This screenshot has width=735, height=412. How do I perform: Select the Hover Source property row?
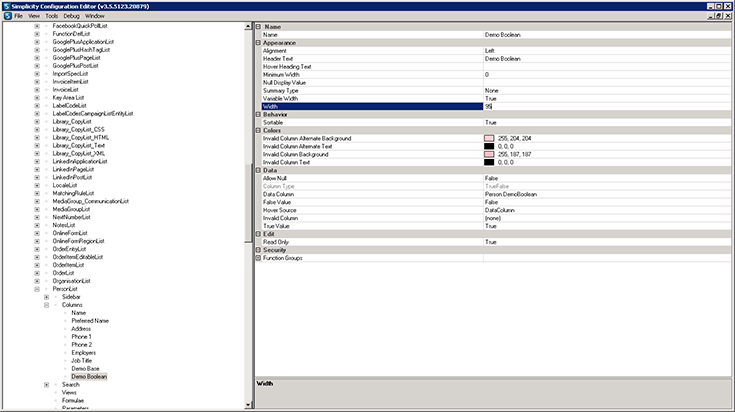click(x=495, y=210)
